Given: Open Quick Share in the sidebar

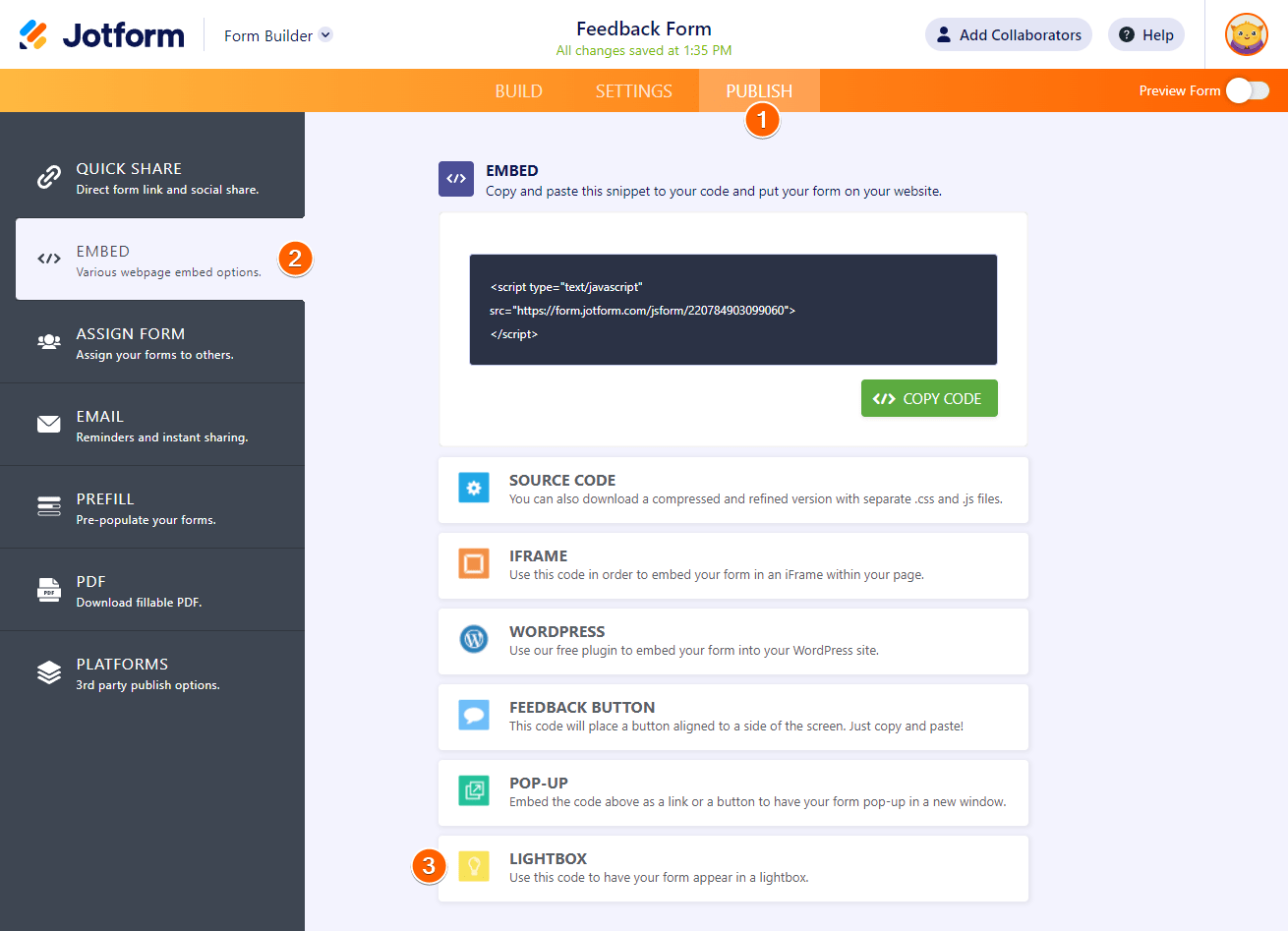Looking at the screenshot, I should (152, 177).
